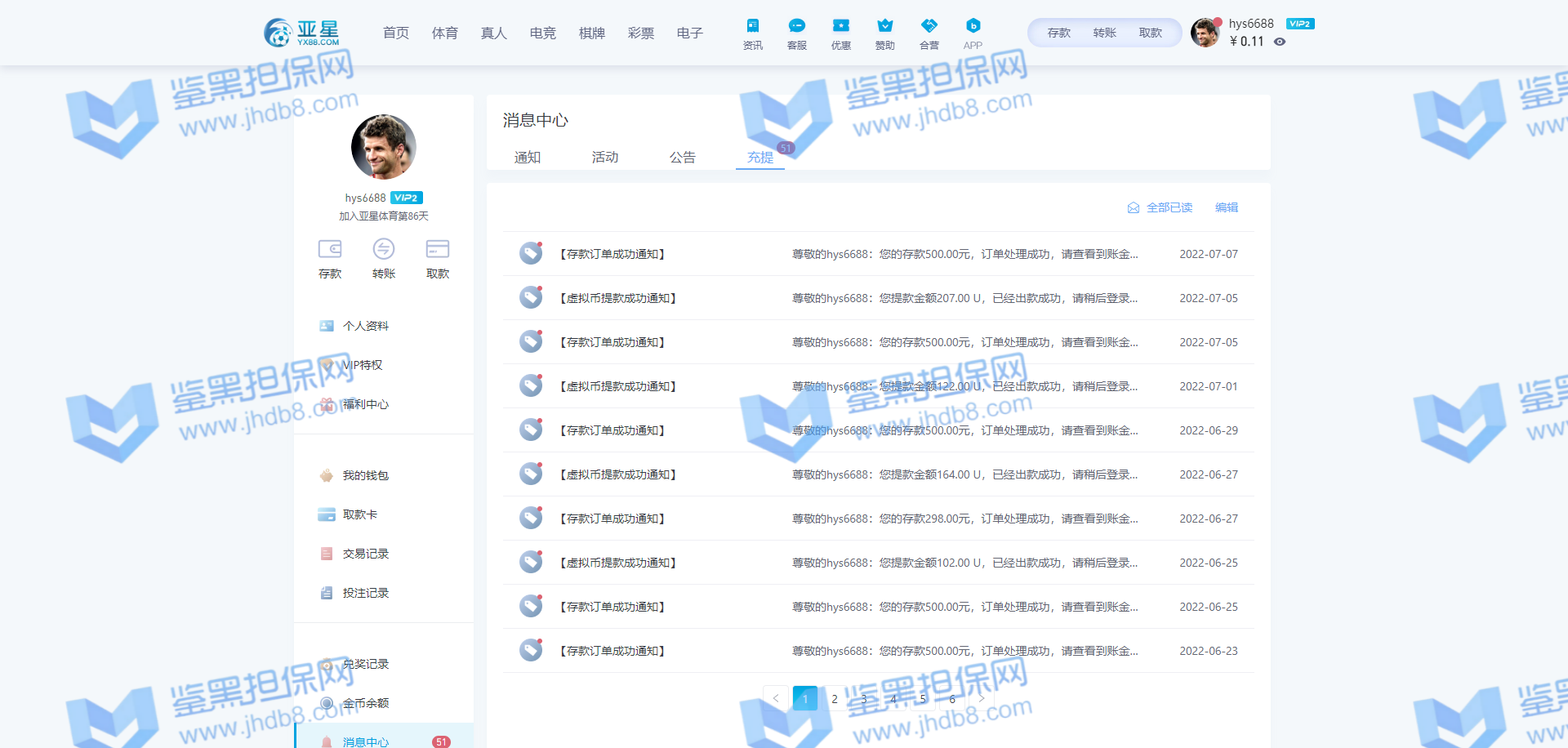Switch to the 通知 notifications tab
Viewport: 1568px width, 748px height.
[527, 157]
